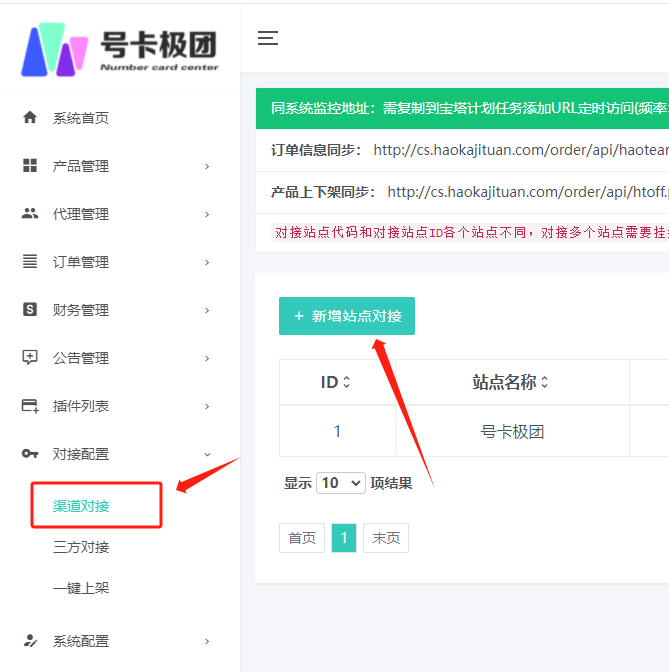Click the card icon for 插件列表
This screenshot has height=672, width=669.
[x=30, y=406]
